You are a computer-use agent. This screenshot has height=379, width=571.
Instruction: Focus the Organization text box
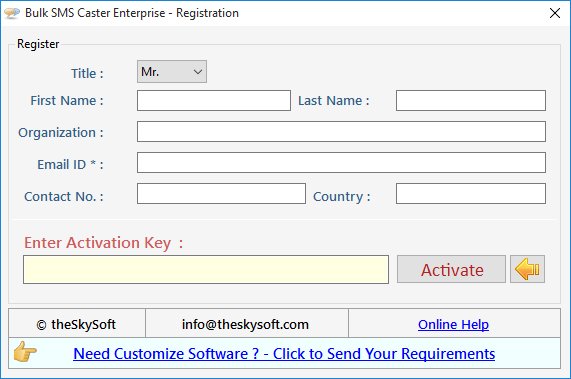(341, 131)
